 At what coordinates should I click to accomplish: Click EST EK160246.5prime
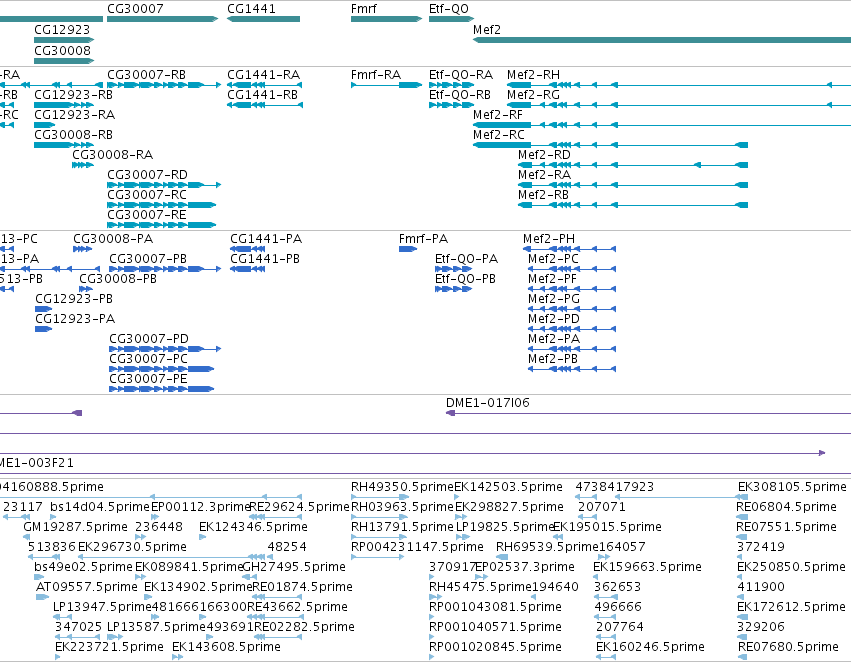pos(650,647)
